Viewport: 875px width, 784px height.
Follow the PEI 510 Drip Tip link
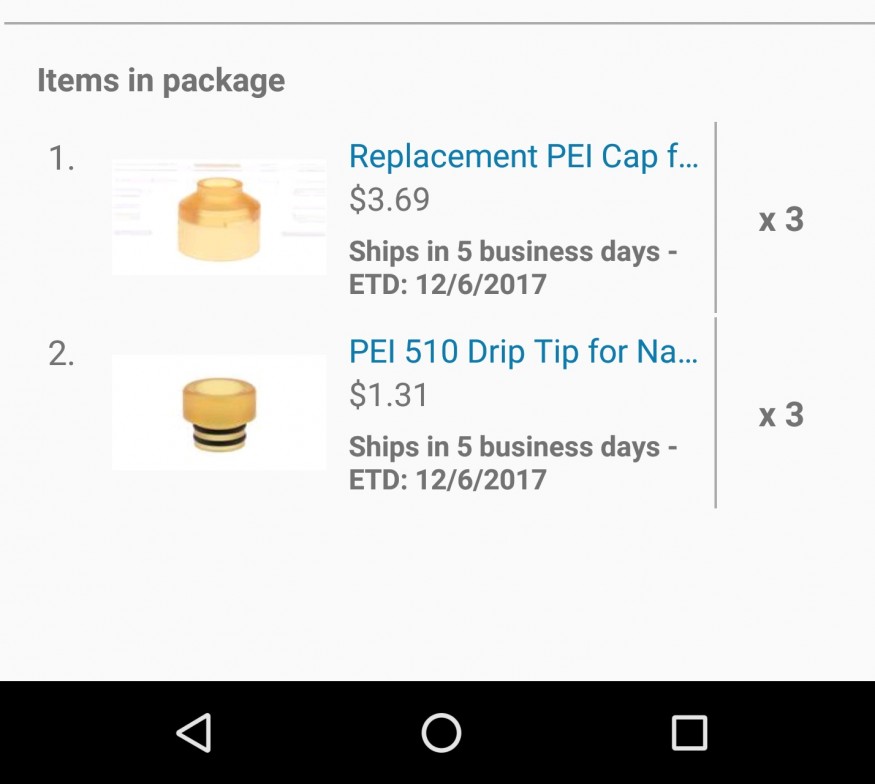[x=523, y=352]
